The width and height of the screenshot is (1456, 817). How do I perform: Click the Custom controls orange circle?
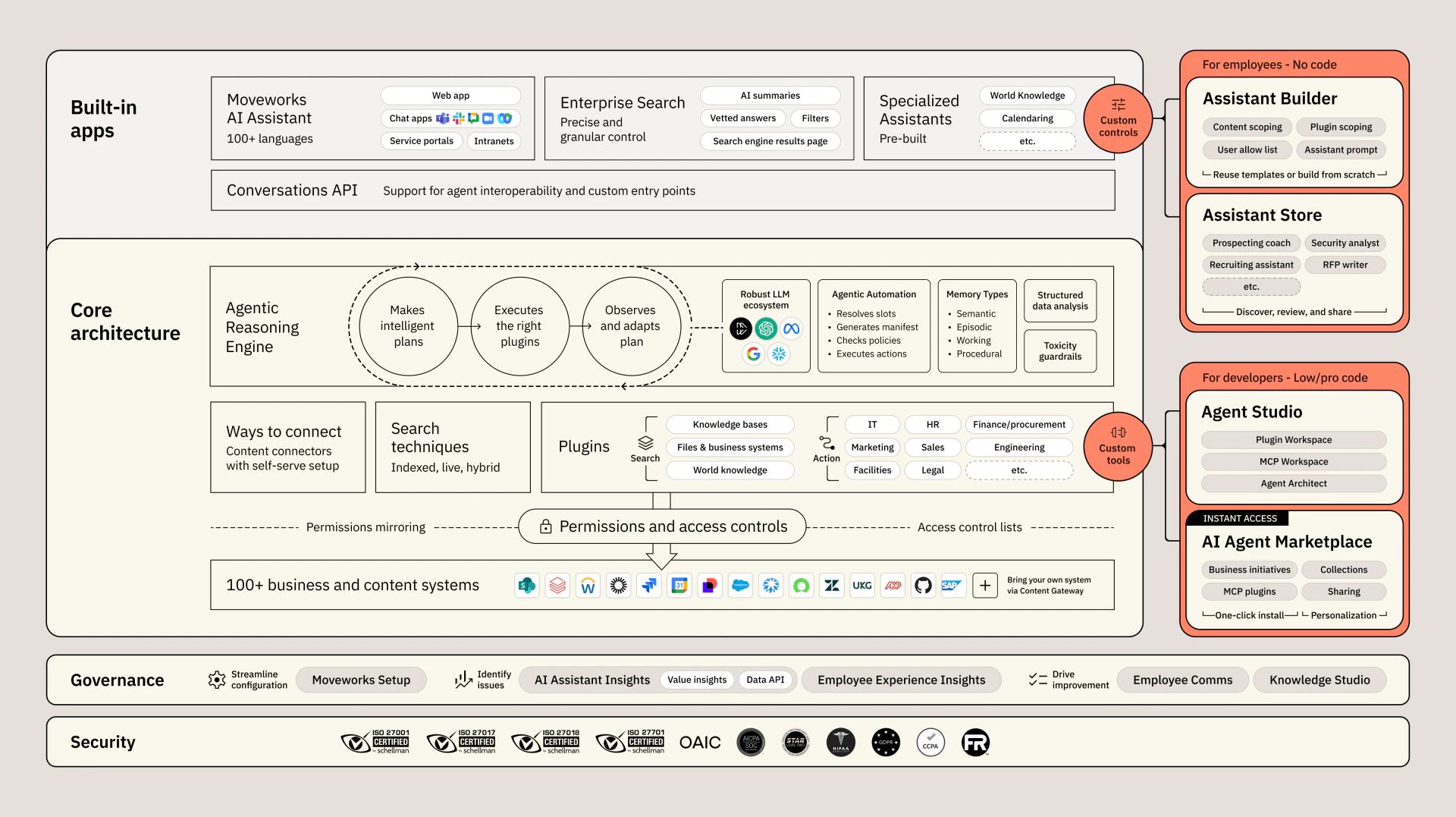(x=1118, y=119)
